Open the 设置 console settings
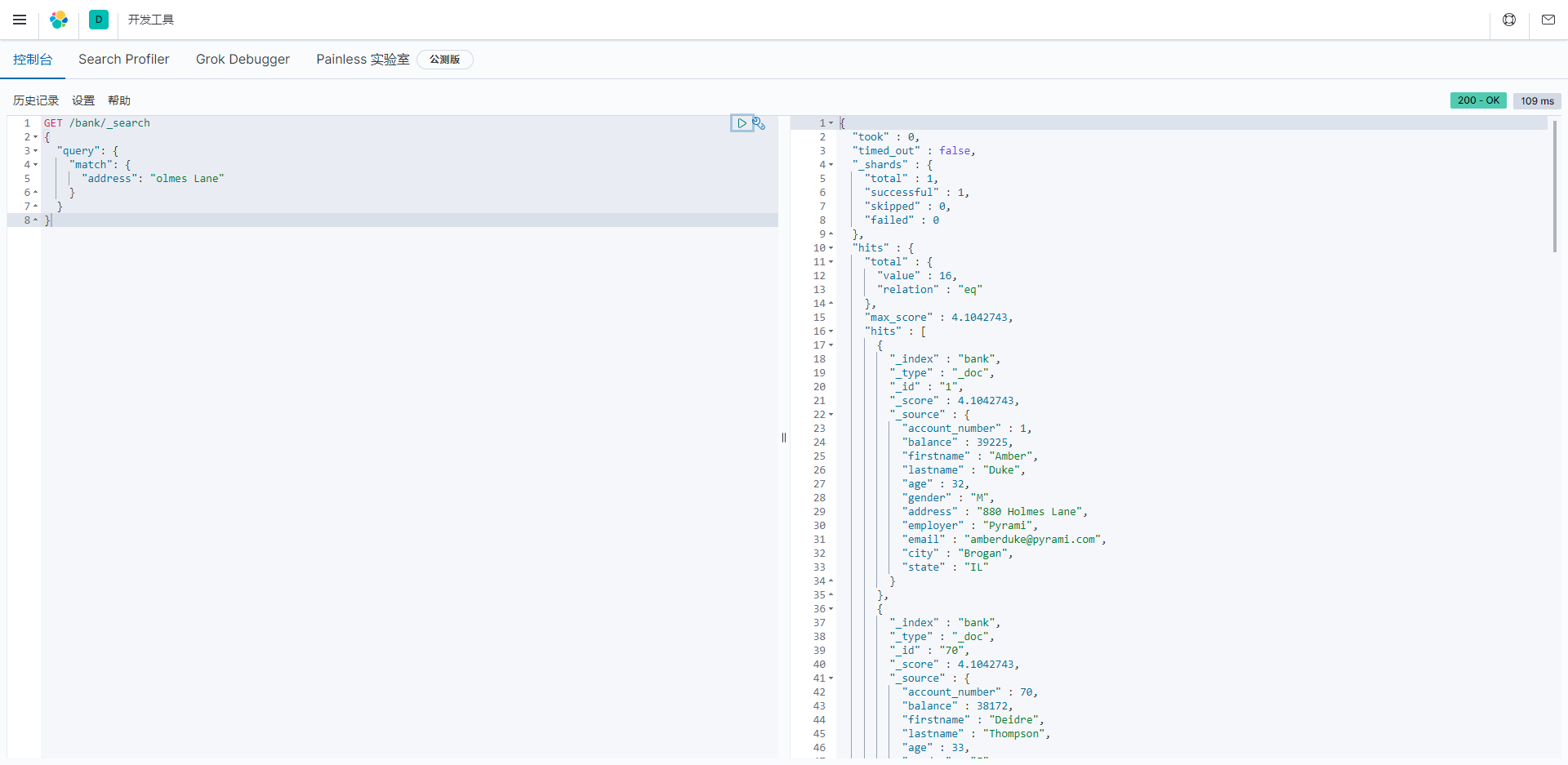 point(83,100)
